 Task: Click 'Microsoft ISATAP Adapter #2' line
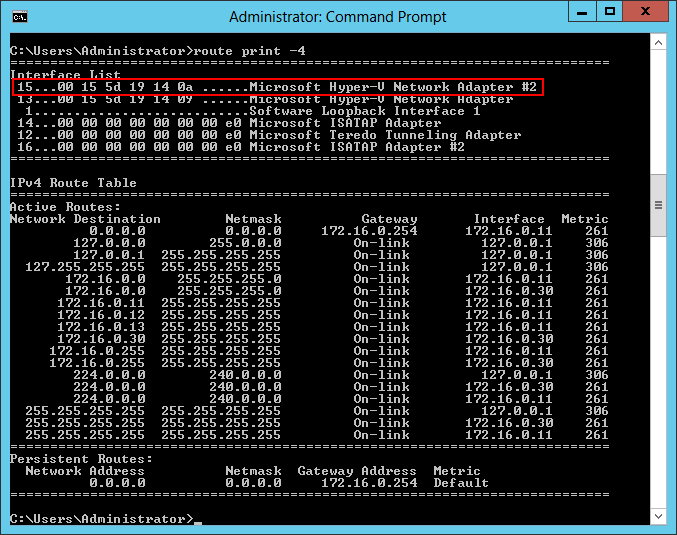(x=241, y=147)
